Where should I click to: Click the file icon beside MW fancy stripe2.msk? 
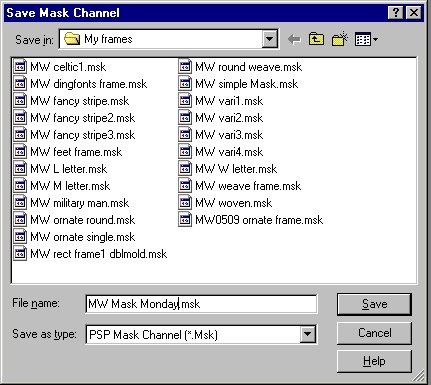pos(20,118)
